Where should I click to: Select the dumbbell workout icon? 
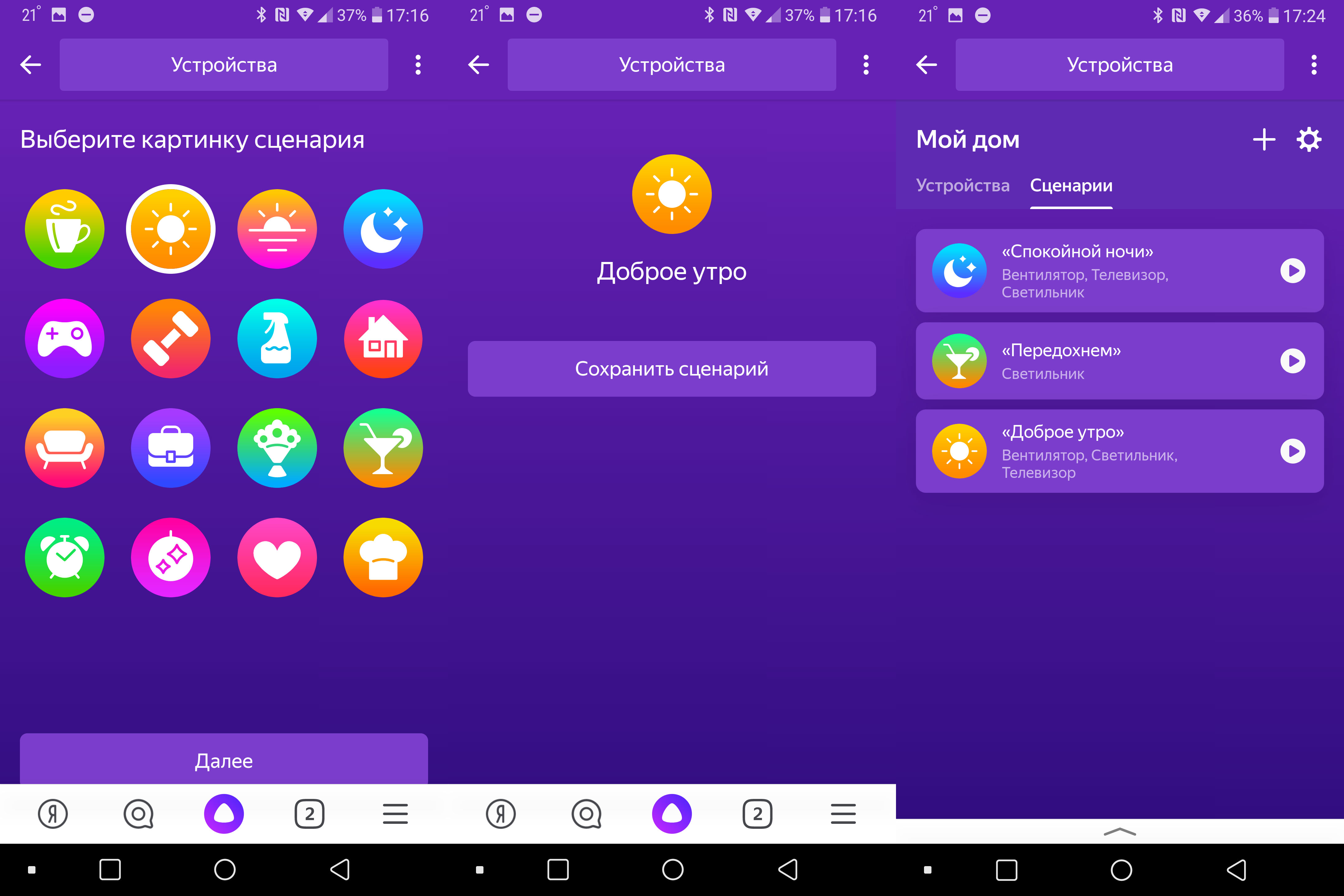pos(171,338)
